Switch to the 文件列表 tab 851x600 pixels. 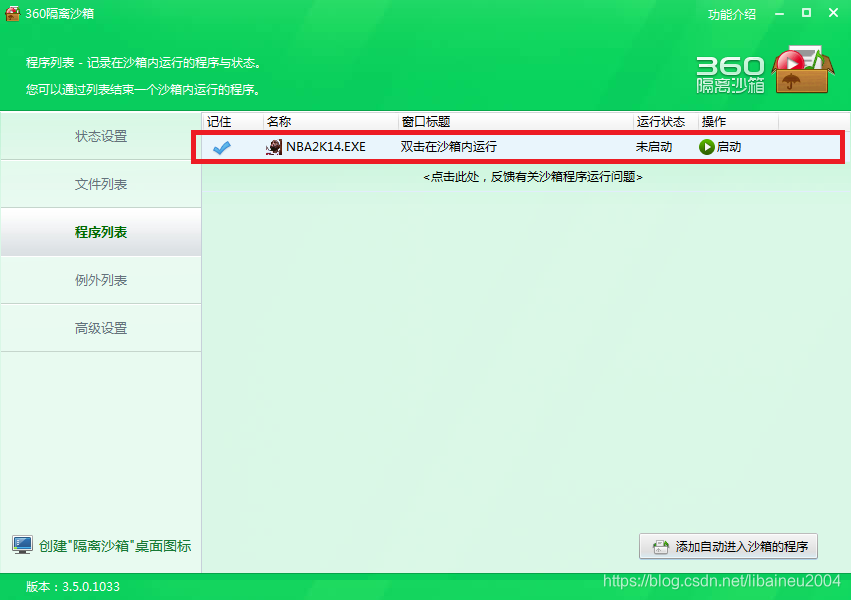(x=101, y=184)
